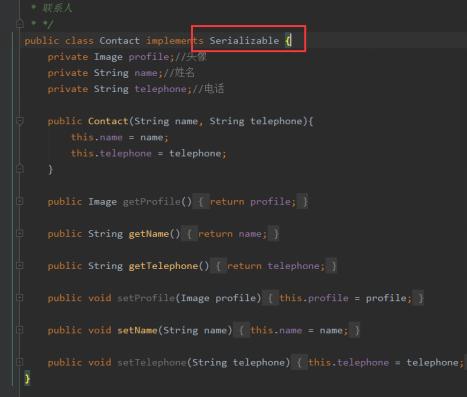Screen dimensions: 467x397
Task: Click folded opening brace placeholder after getTelephone()
Action: tap(218, 266)
